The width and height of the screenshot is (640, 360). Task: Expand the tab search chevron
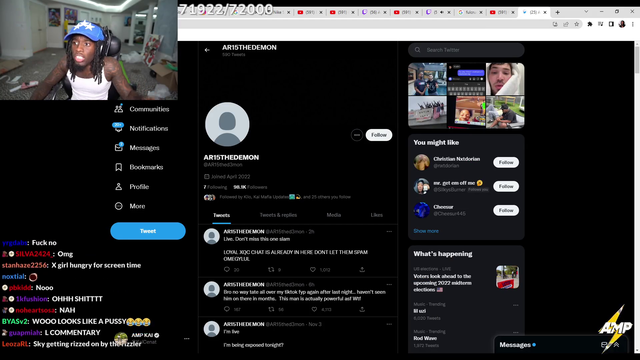point(586,12)
